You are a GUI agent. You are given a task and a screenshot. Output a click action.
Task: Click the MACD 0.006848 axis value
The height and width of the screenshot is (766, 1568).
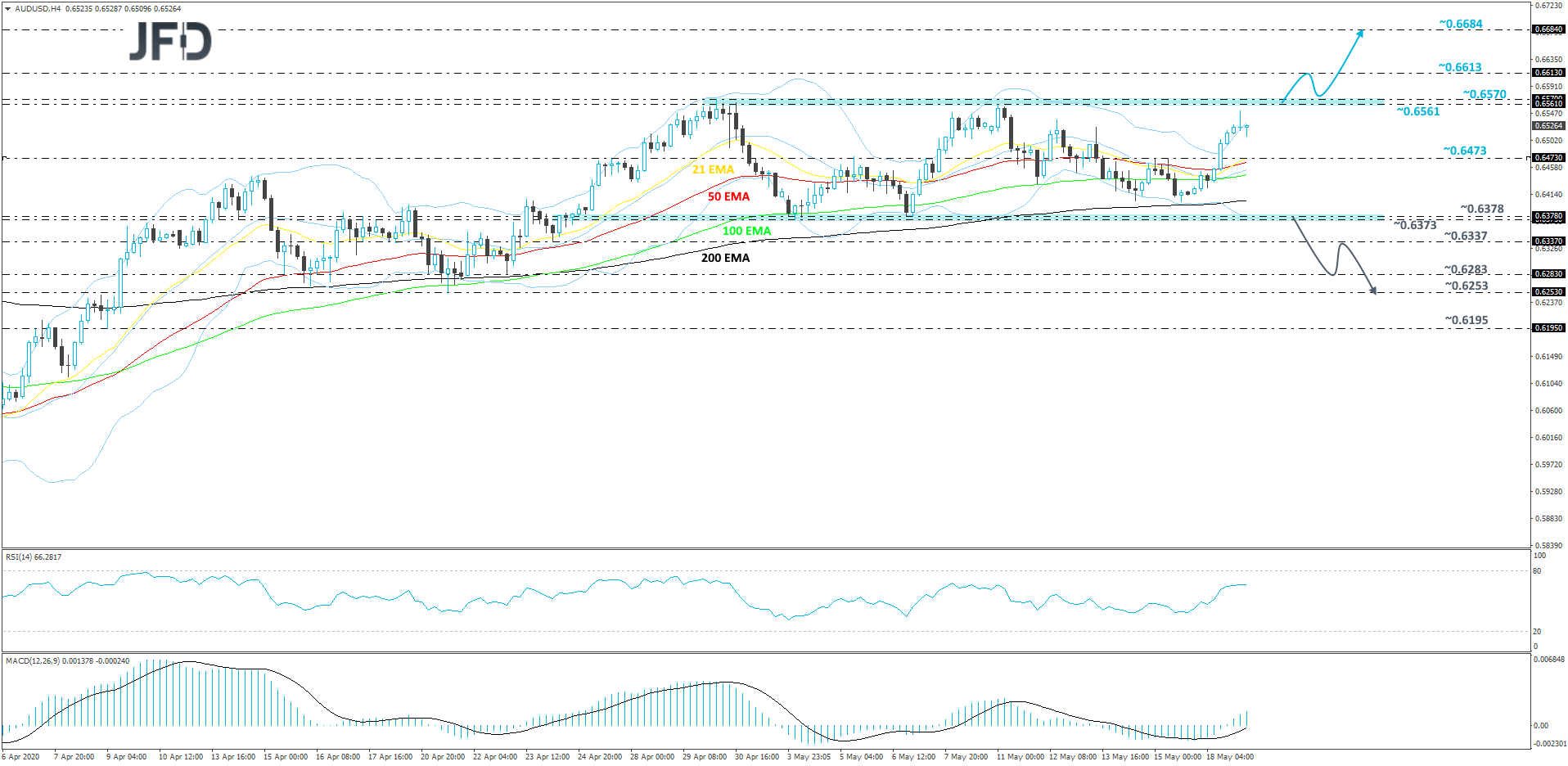click(x=1549, y=660)
